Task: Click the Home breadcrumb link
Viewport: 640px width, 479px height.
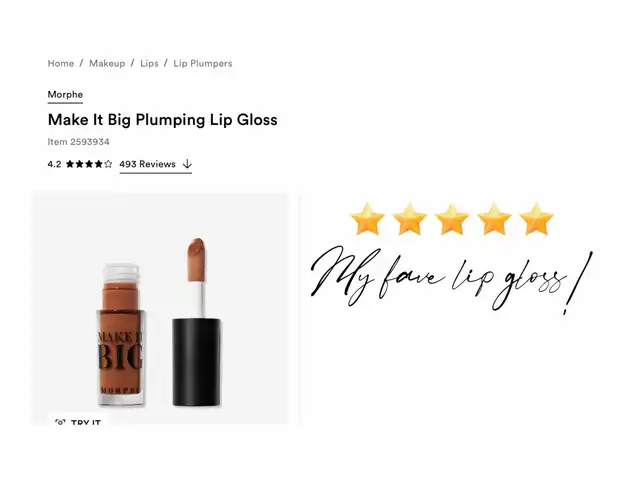Action: point(61,63)
